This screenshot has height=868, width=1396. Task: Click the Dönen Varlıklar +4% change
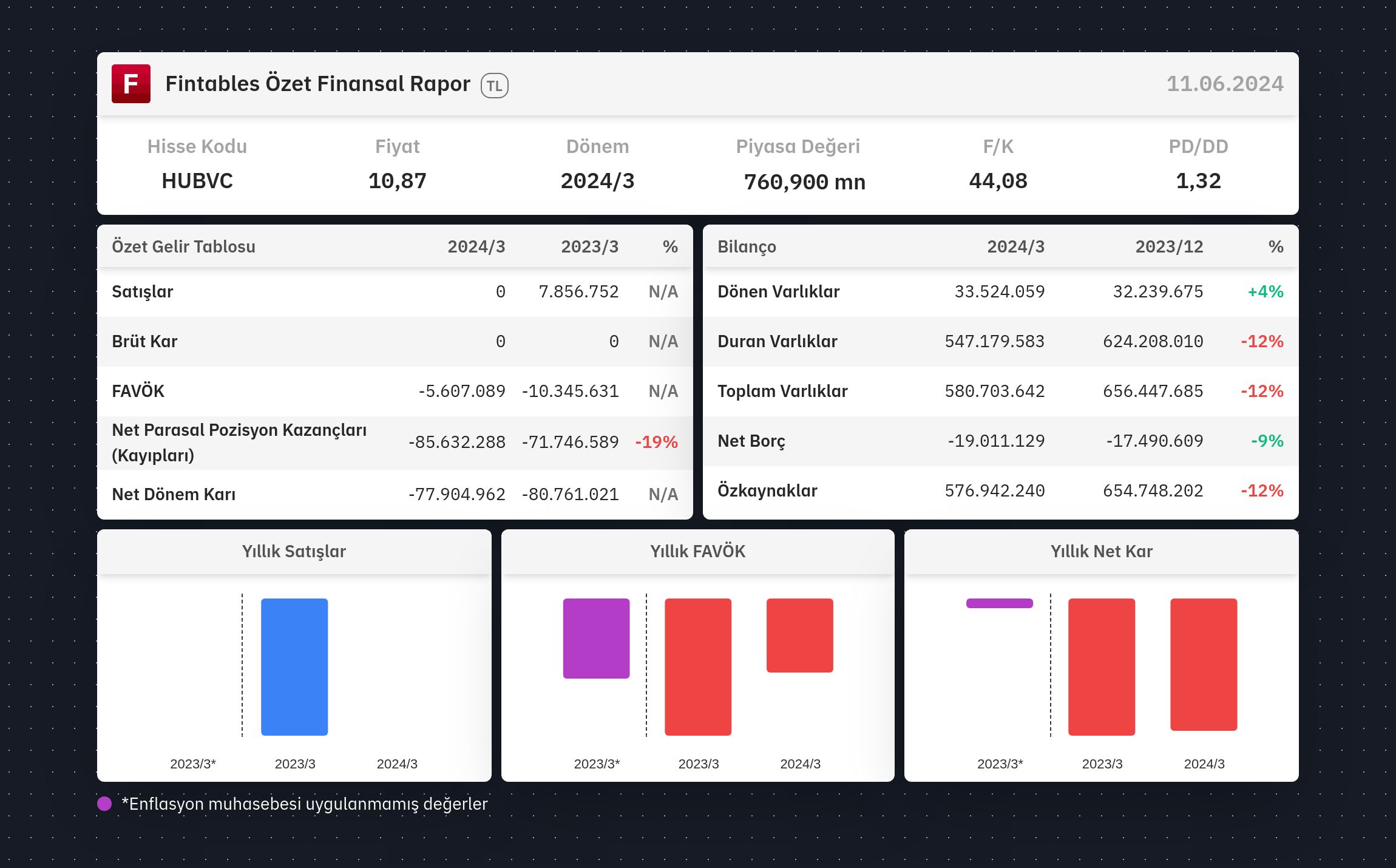(1266, 291)
